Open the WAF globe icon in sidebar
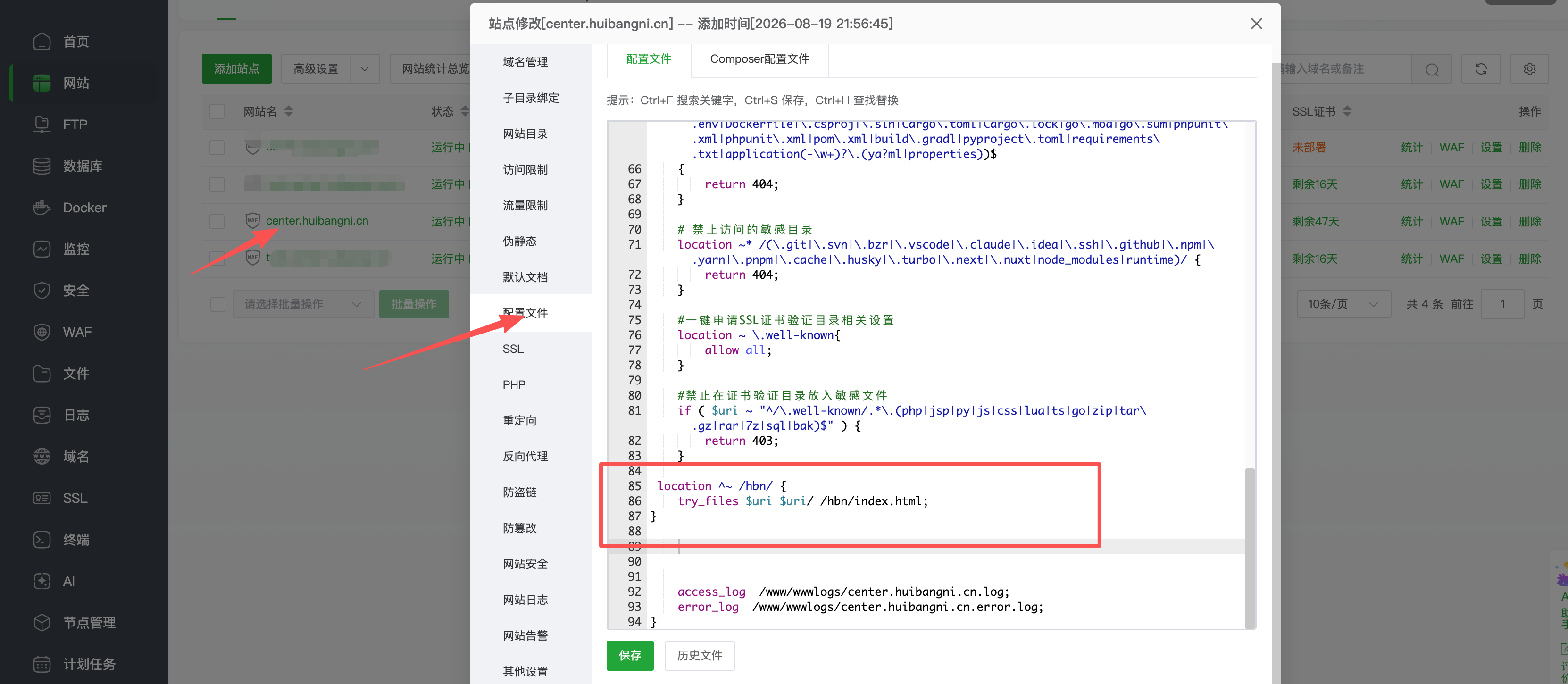This screenshot has height=684, width=1568. point(42,332)
